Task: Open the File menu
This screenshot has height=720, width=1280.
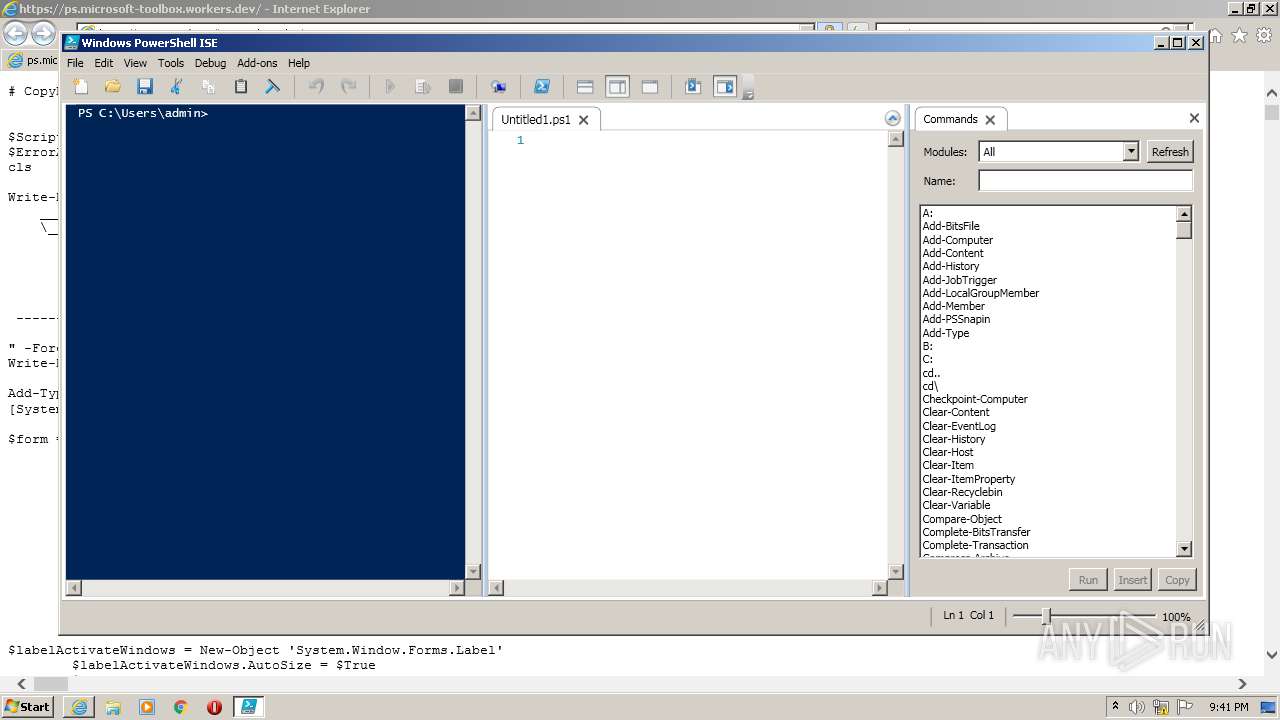Action: pos(75,63)
